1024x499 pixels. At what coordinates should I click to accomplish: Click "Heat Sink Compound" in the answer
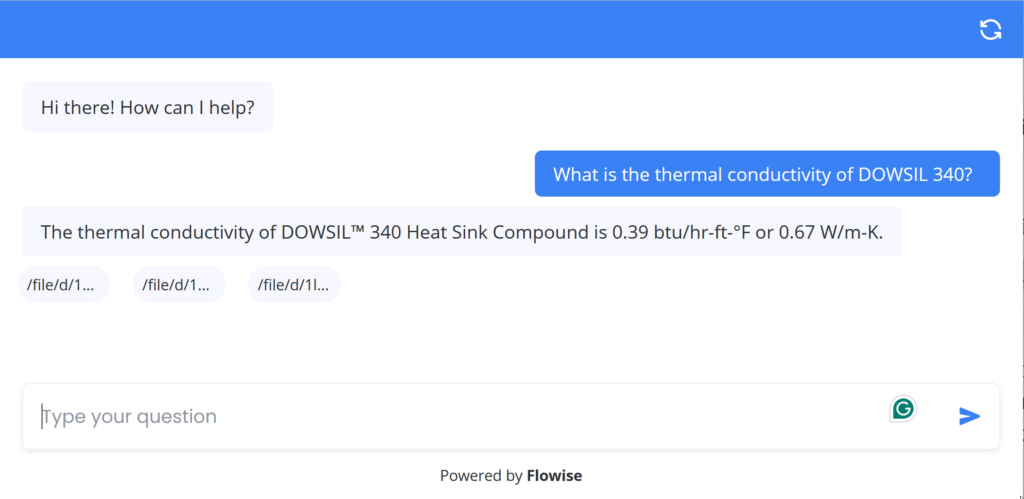490,232
